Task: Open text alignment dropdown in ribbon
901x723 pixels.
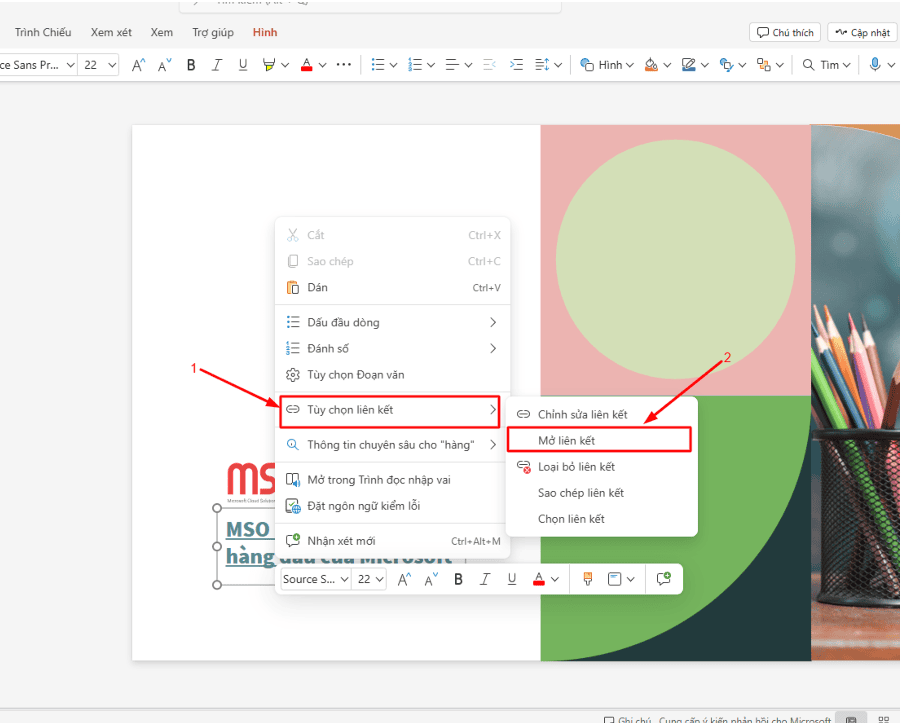Action: coord(458,65)
